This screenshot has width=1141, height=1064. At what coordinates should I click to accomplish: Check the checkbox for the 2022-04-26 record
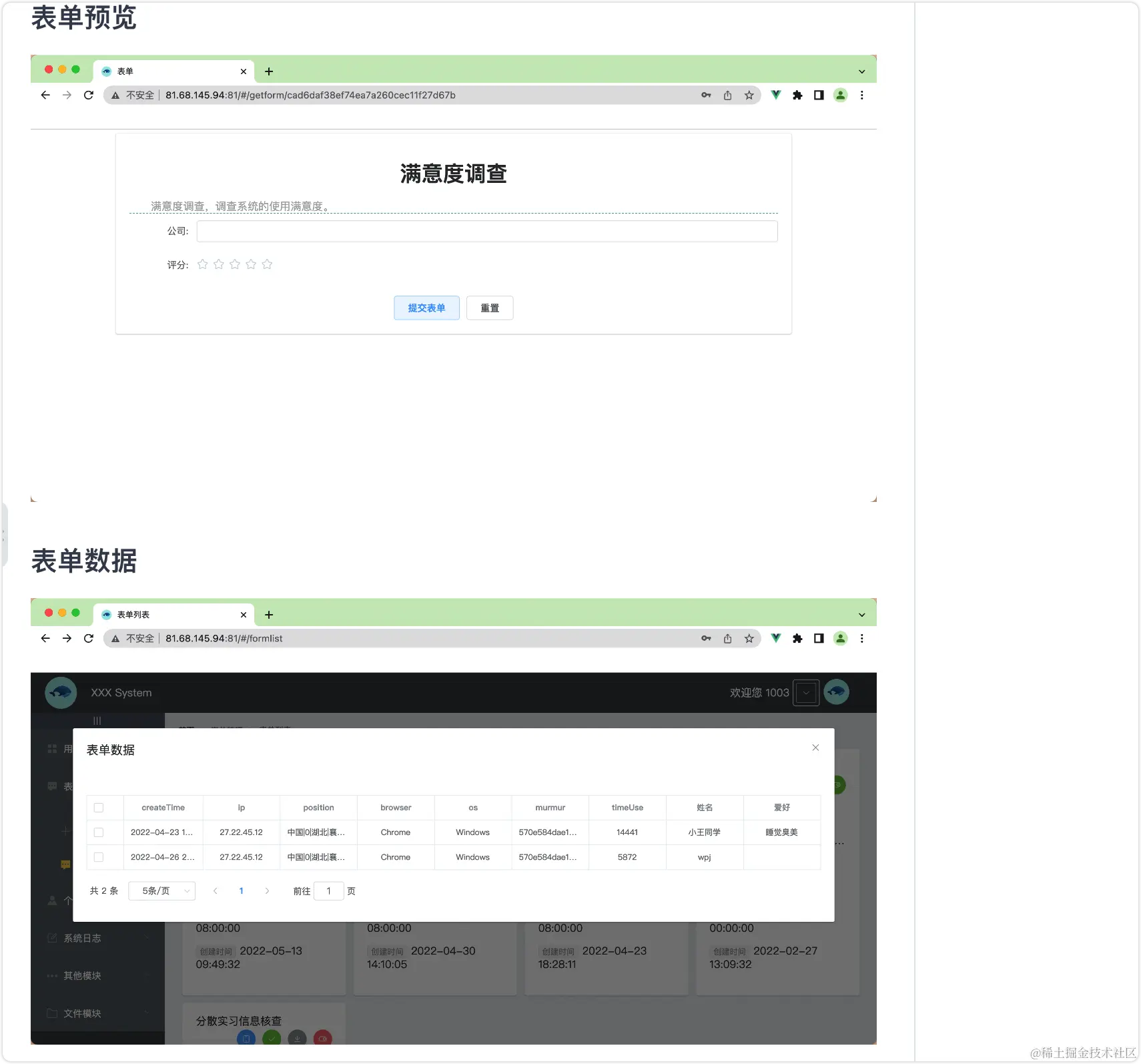coord(99,857)
